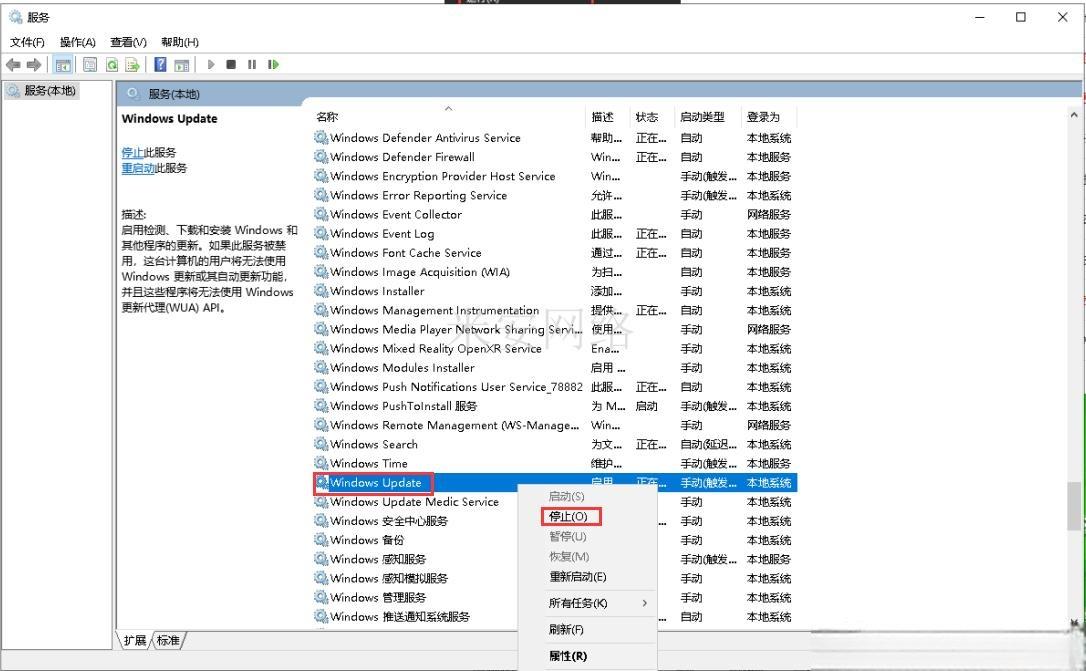This screenshot has width=1086, height=671.
Task: Open the Properties toolbar icon
Action: (90, 64)
